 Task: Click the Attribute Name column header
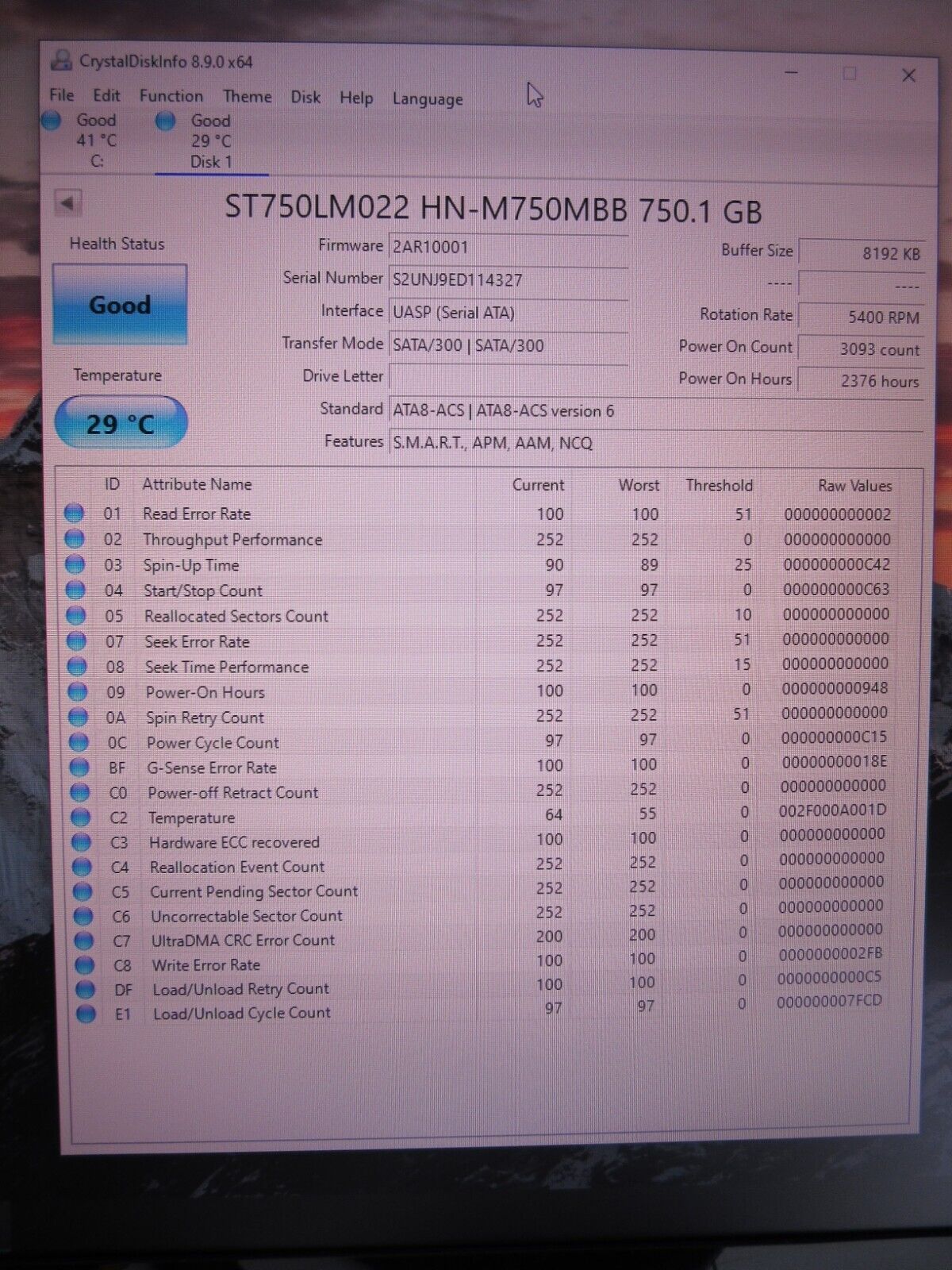197,484
